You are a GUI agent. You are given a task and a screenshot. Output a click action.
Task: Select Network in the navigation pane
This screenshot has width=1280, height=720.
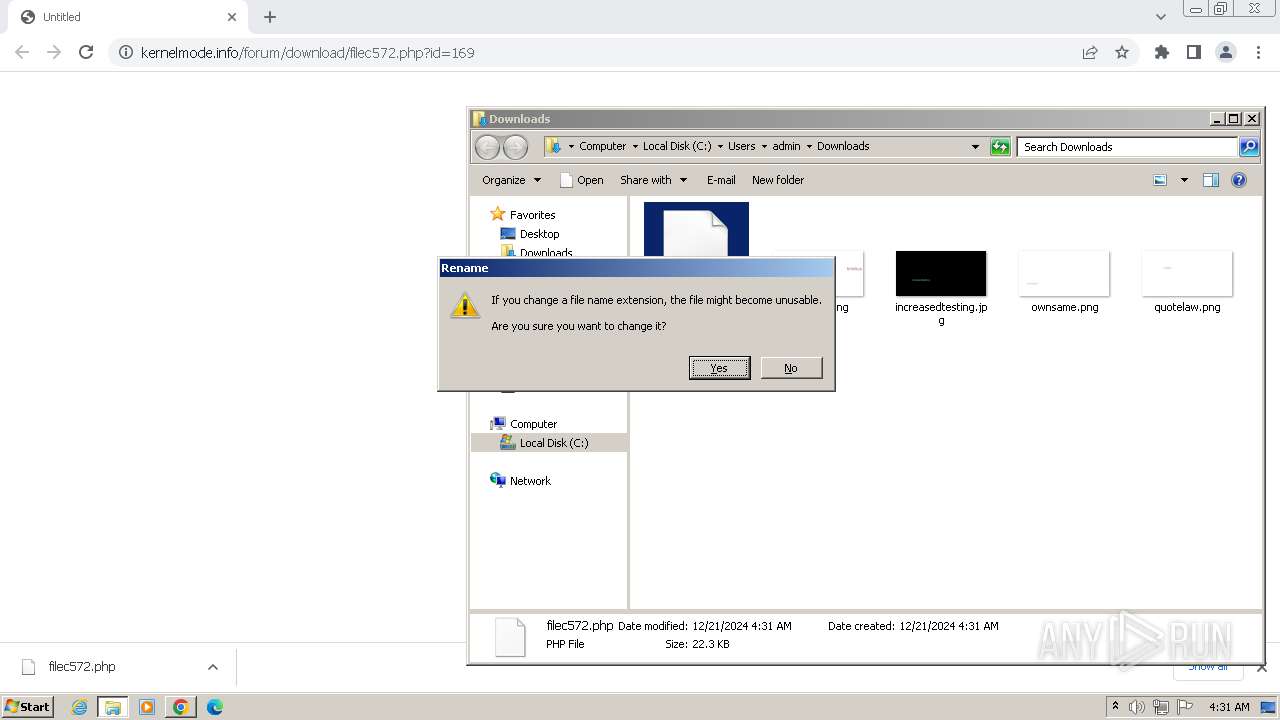pos(530,481)
